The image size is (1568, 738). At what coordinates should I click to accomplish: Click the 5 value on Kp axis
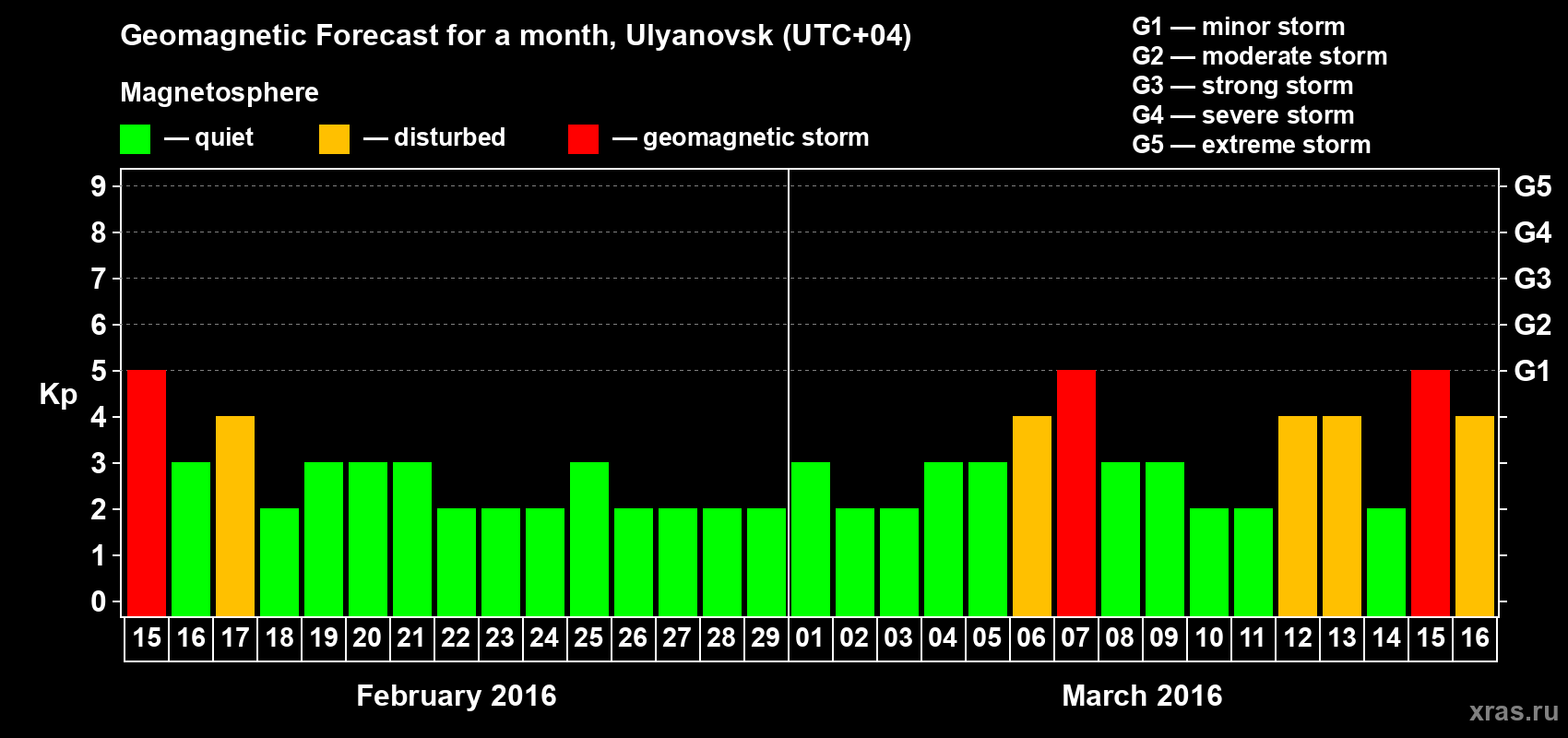click(x=99, y=371)
